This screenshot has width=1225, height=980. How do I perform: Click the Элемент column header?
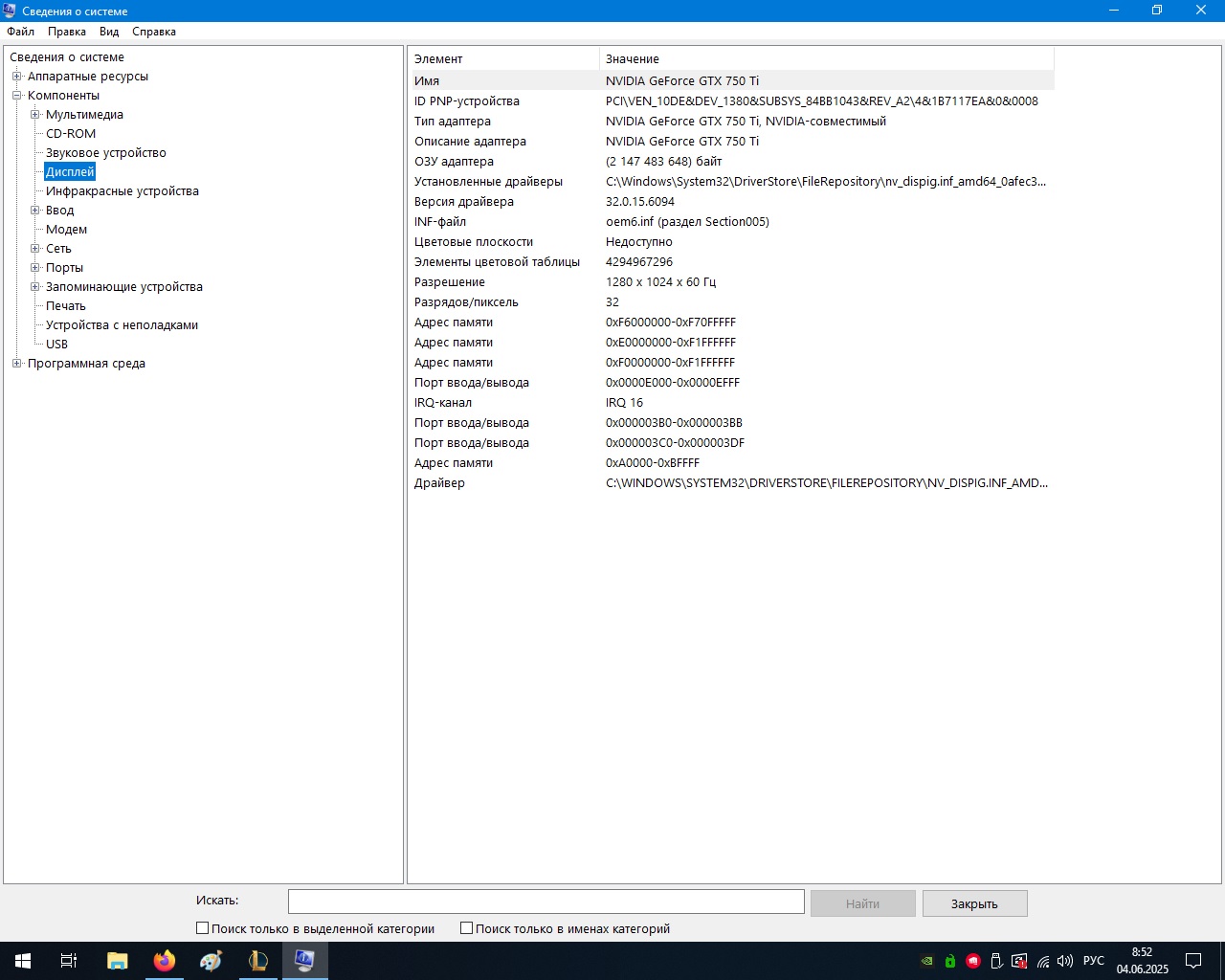(x=505, y=58)
